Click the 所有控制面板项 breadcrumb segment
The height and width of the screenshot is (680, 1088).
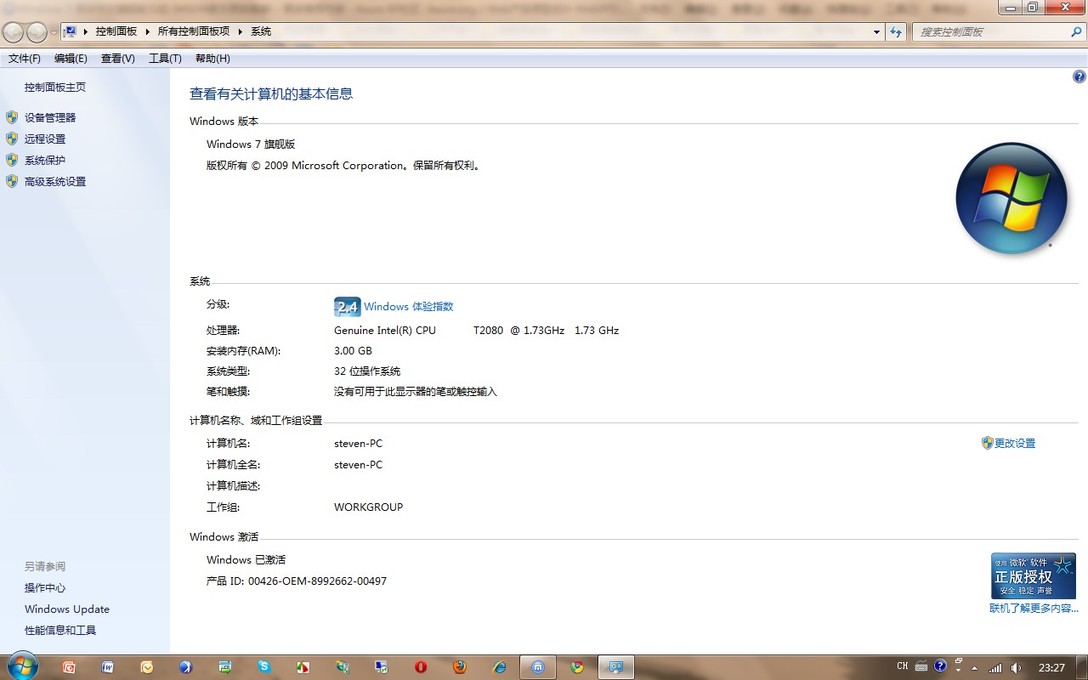tap(194, 32)
